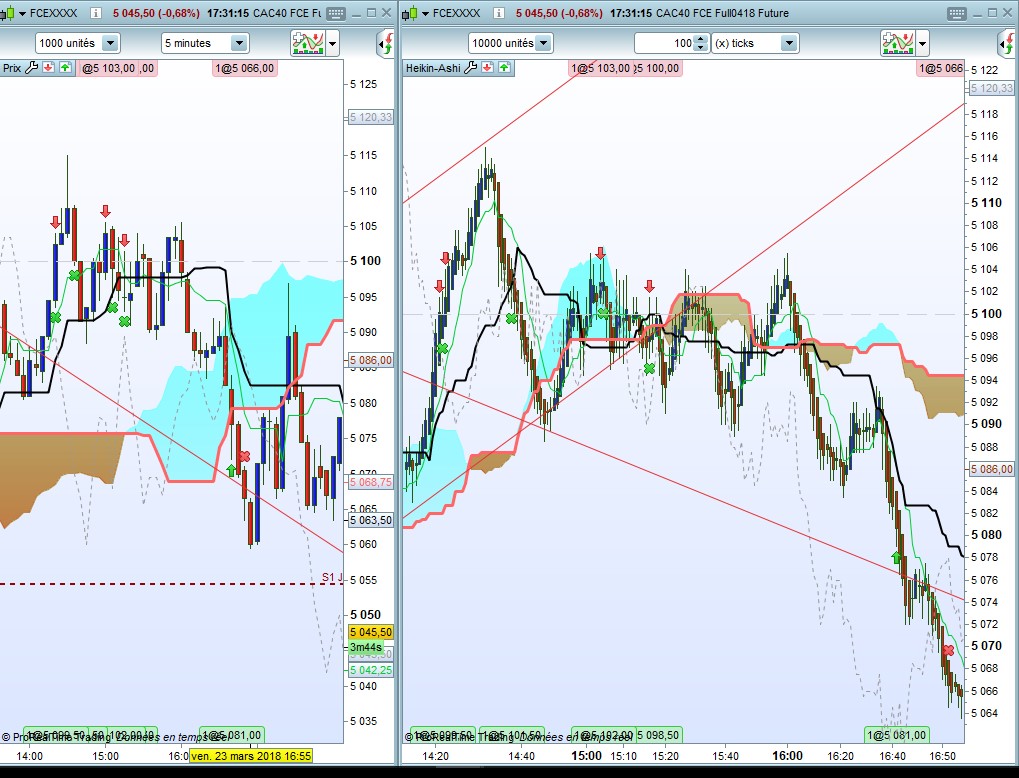1019x778 pixels.
Task: Click the 5 068,75 price label on left axis
Action: (371, 482)
